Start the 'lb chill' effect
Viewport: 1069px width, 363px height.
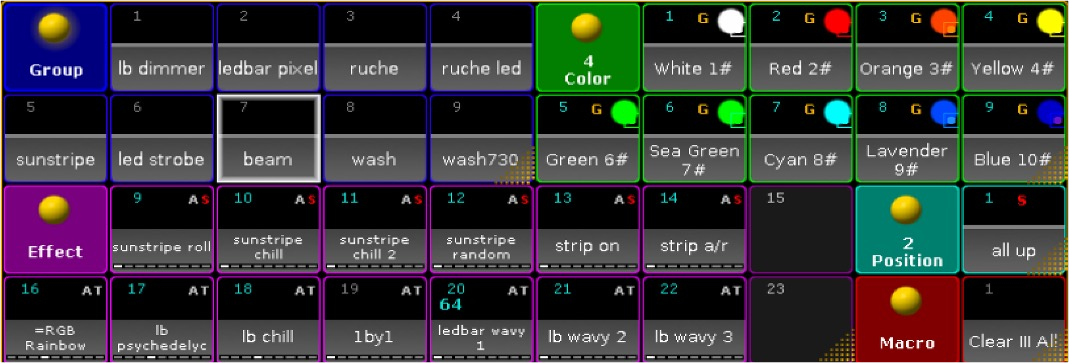(268, 319)
